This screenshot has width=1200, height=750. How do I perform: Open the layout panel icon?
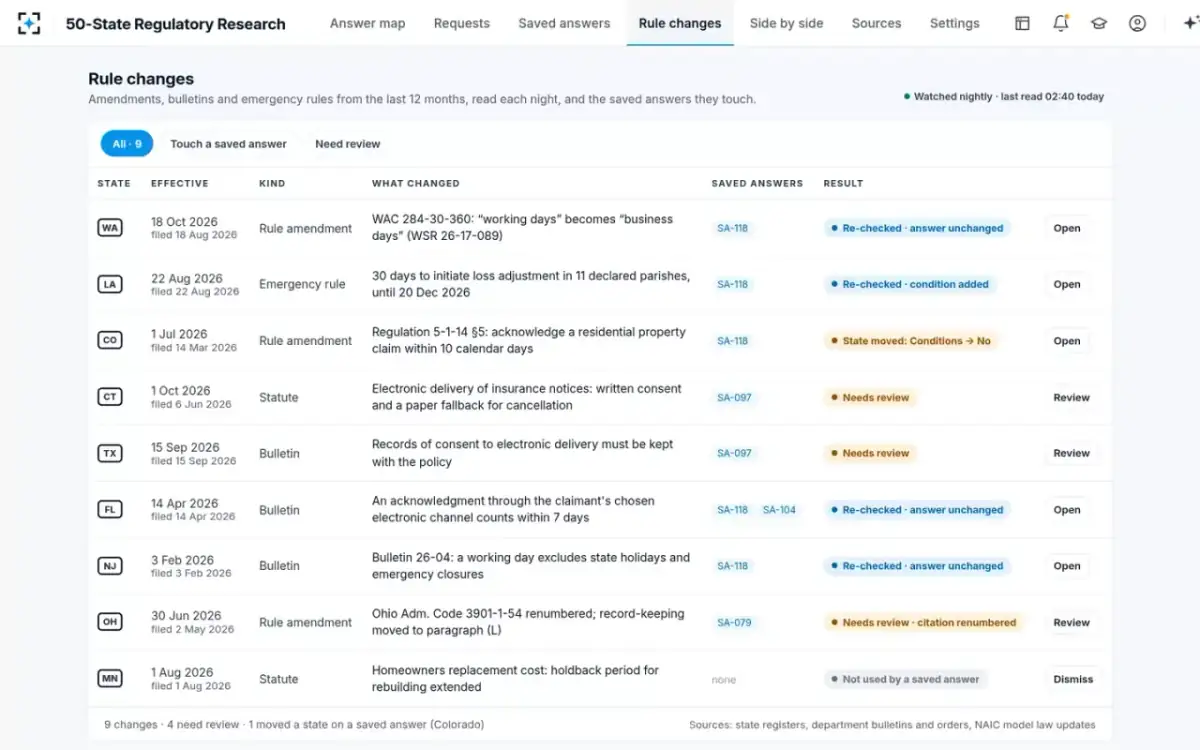pos(1022,23)
